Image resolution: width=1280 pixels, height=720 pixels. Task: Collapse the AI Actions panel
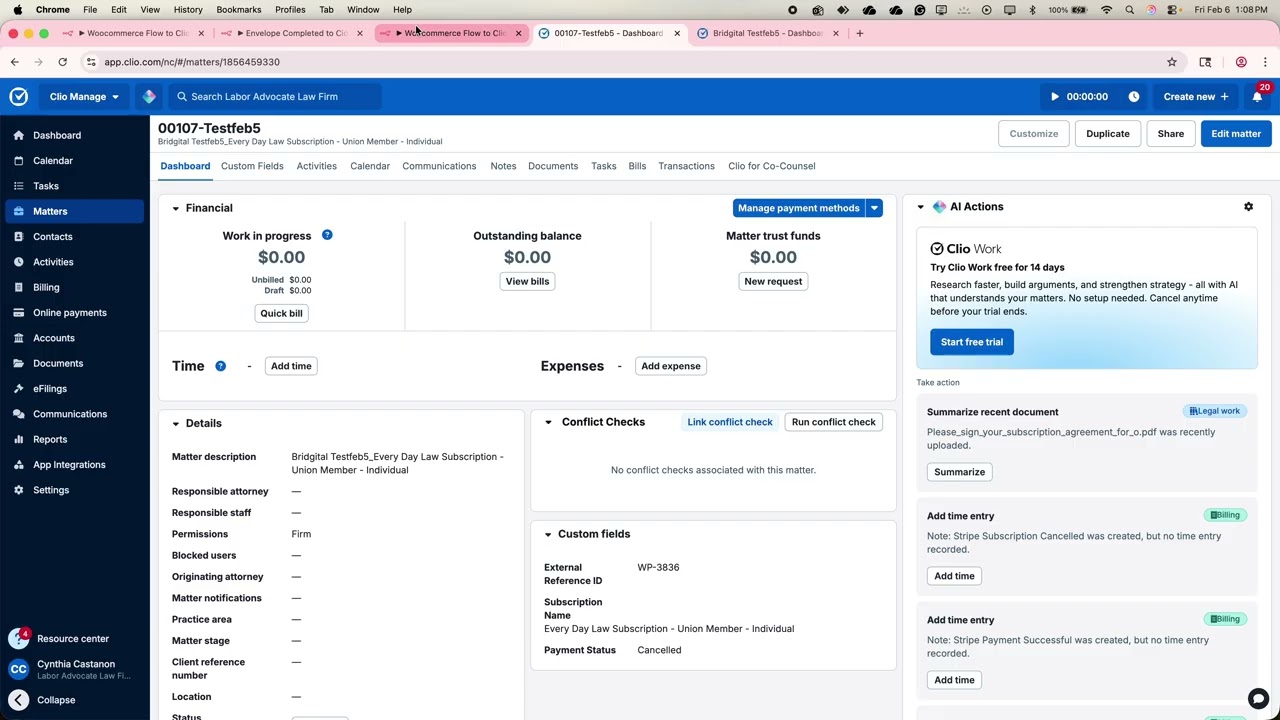pos(920,207)
